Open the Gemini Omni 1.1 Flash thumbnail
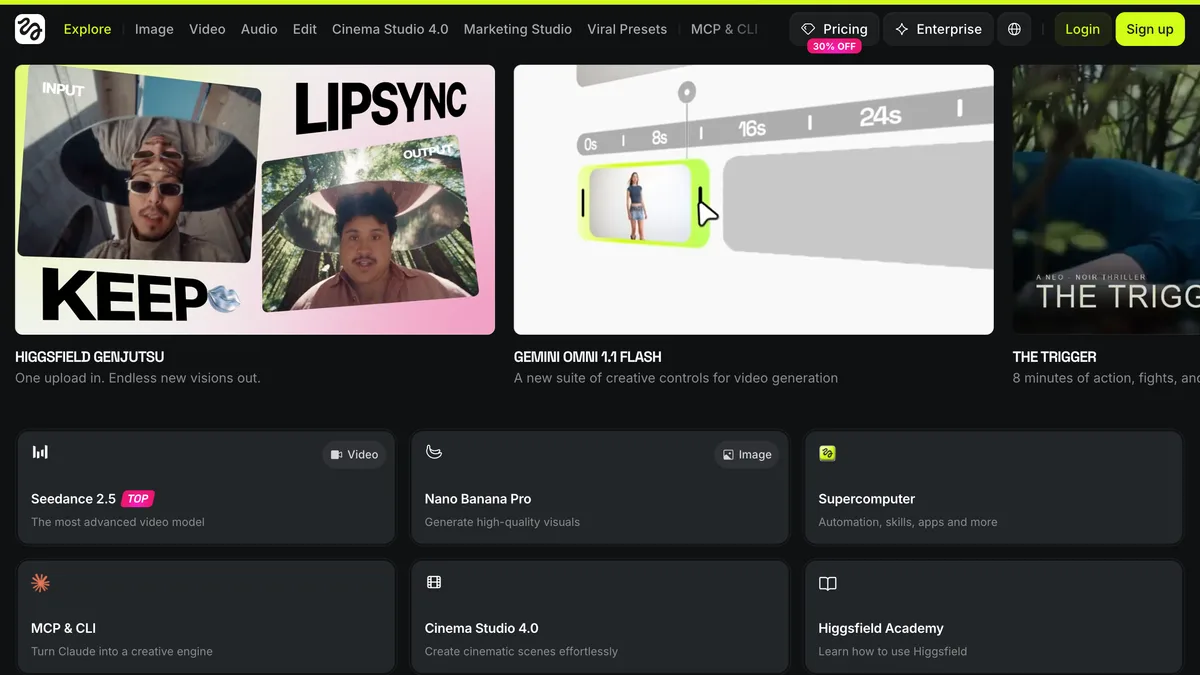The width and height of the screenshot is (1200, 675). click(754, 199)
